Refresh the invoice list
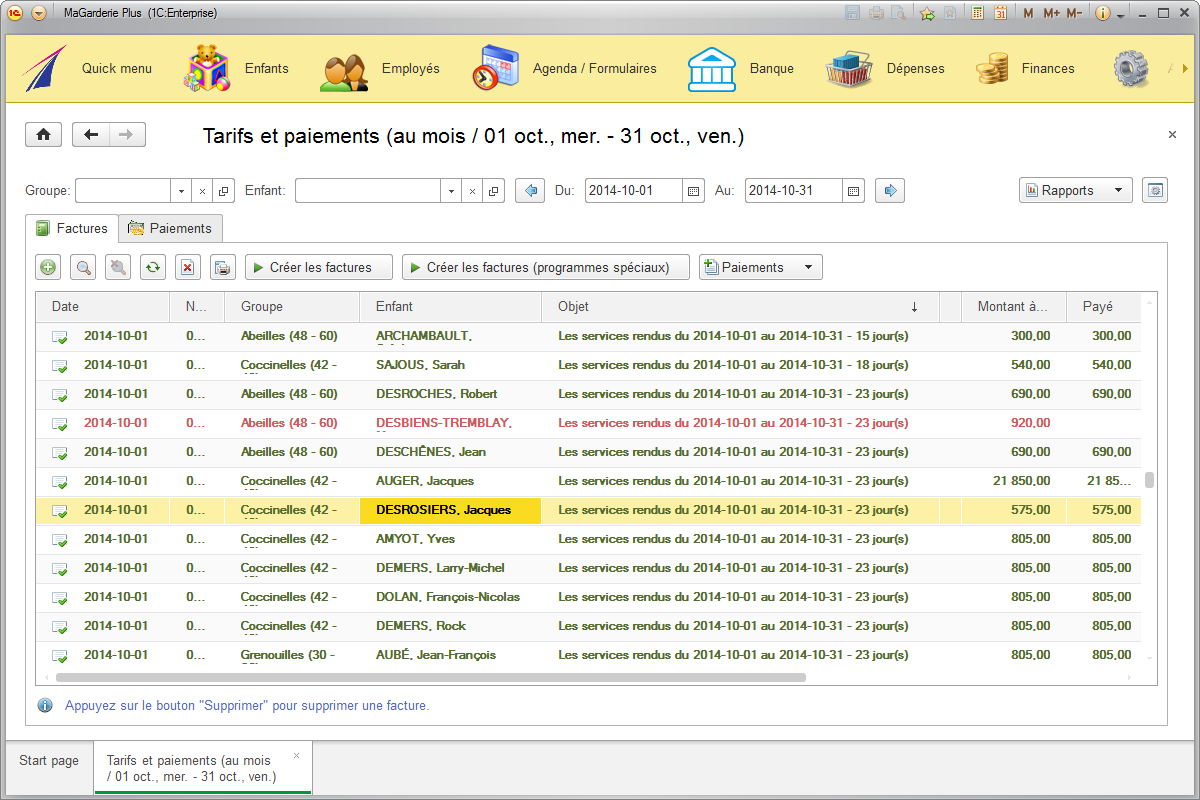This screenshot has height=800, width=1200. [152, 267]
